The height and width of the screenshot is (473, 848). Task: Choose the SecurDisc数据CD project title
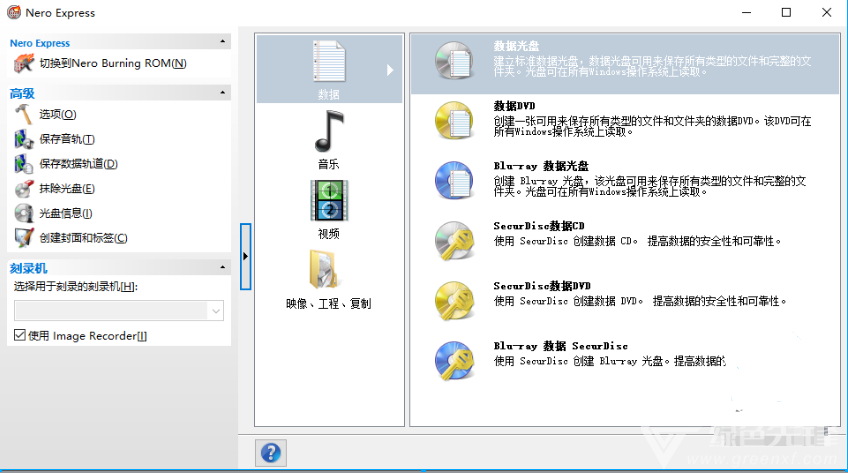(539, 225)
